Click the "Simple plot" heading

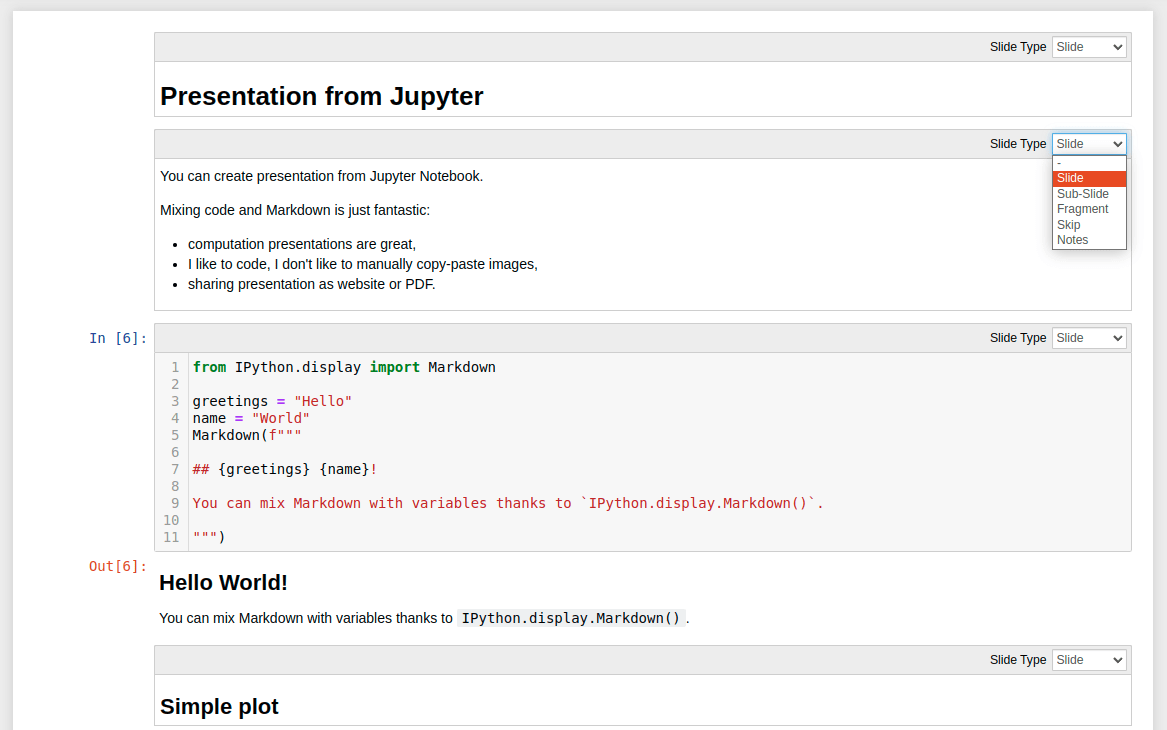219,706
